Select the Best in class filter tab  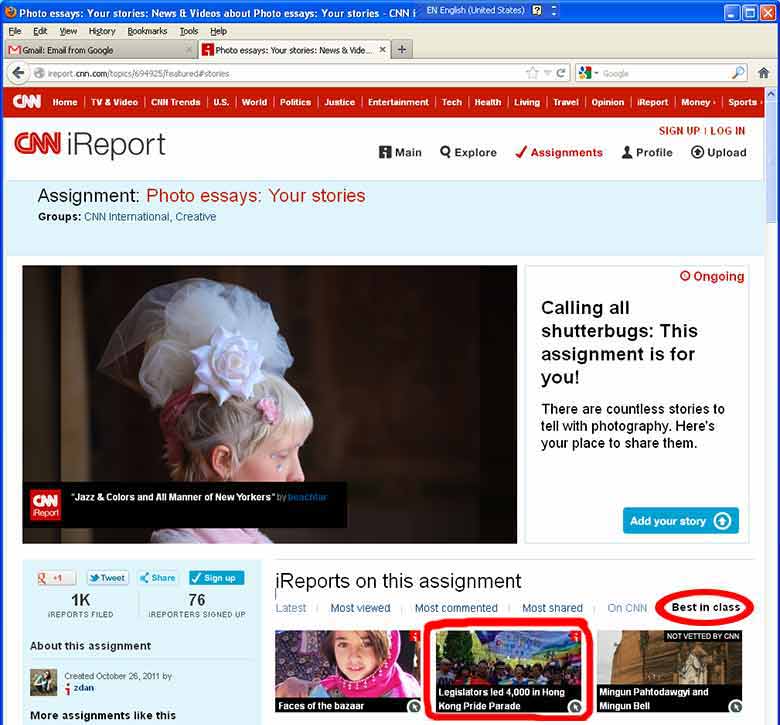point(706,607)
